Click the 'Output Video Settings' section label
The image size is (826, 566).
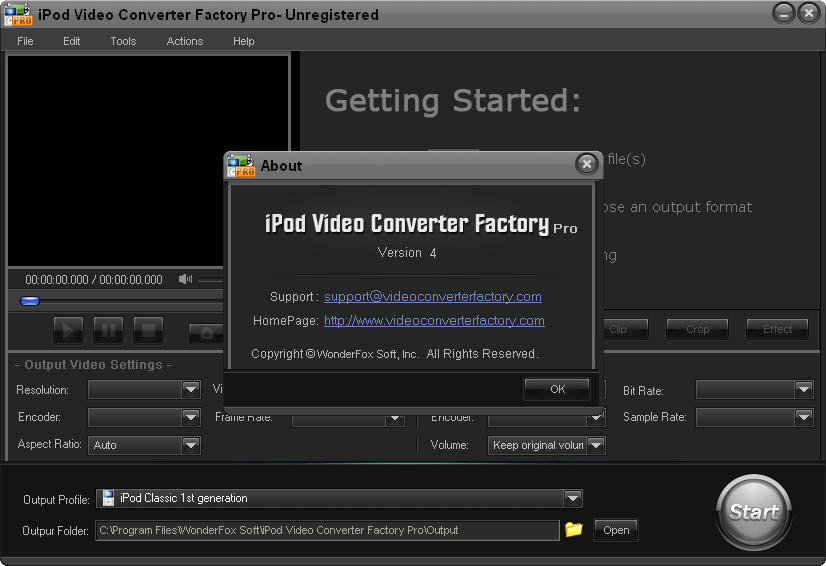coord(93,365)
